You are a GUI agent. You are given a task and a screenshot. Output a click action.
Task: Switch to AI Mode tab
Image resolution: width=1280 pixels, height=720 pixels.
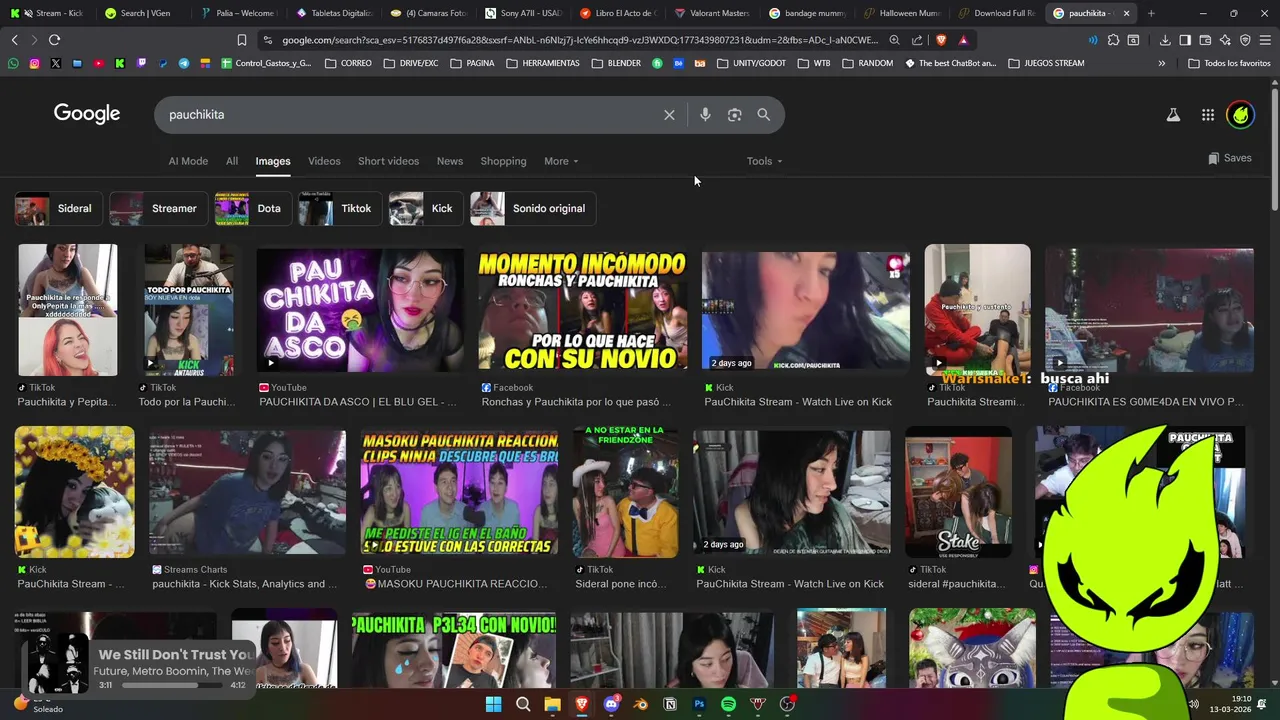(x=188, y=161)
